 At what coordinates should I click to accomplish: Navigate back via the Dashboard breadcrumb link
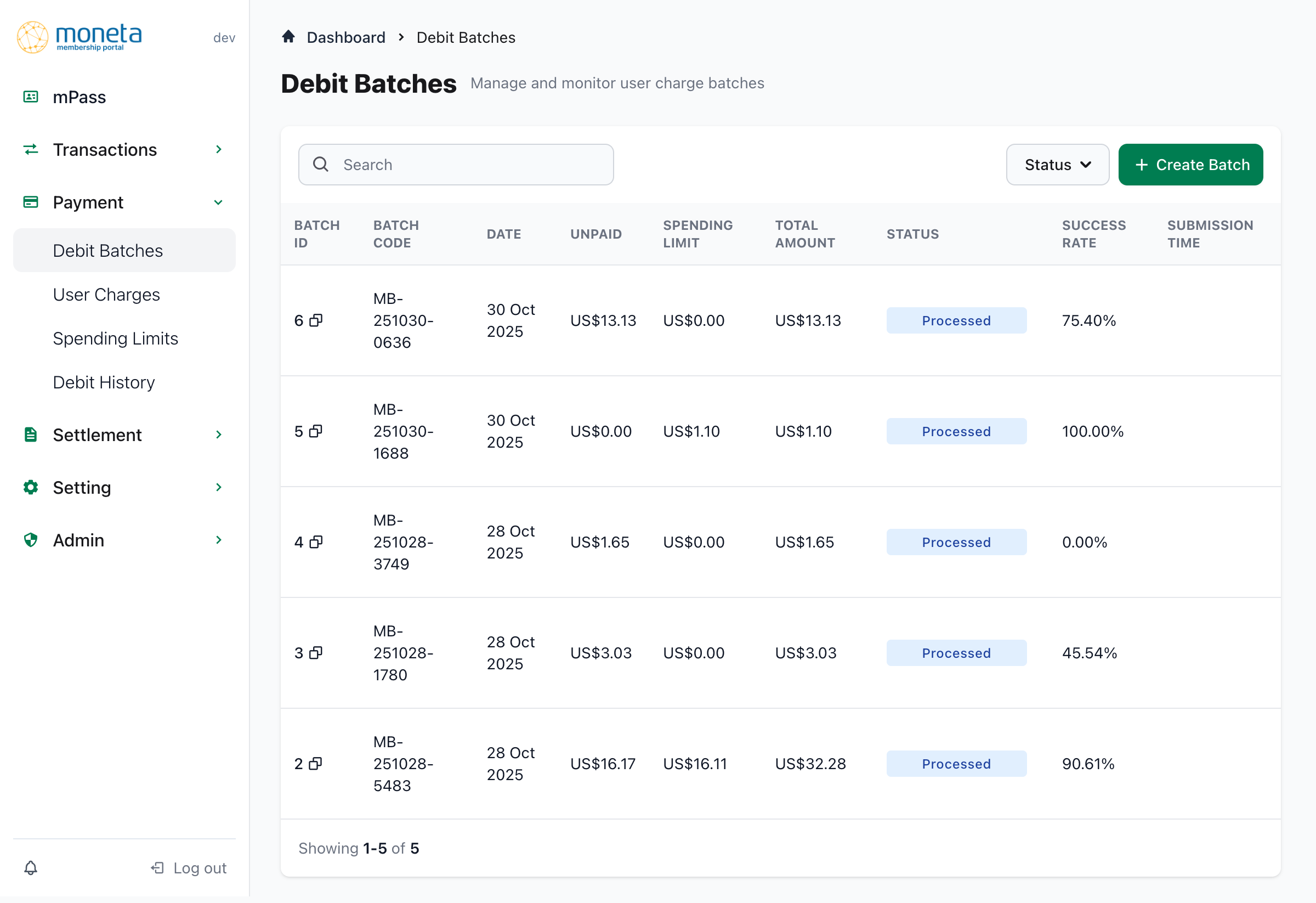pyautogui.click(x=346, y=36)
